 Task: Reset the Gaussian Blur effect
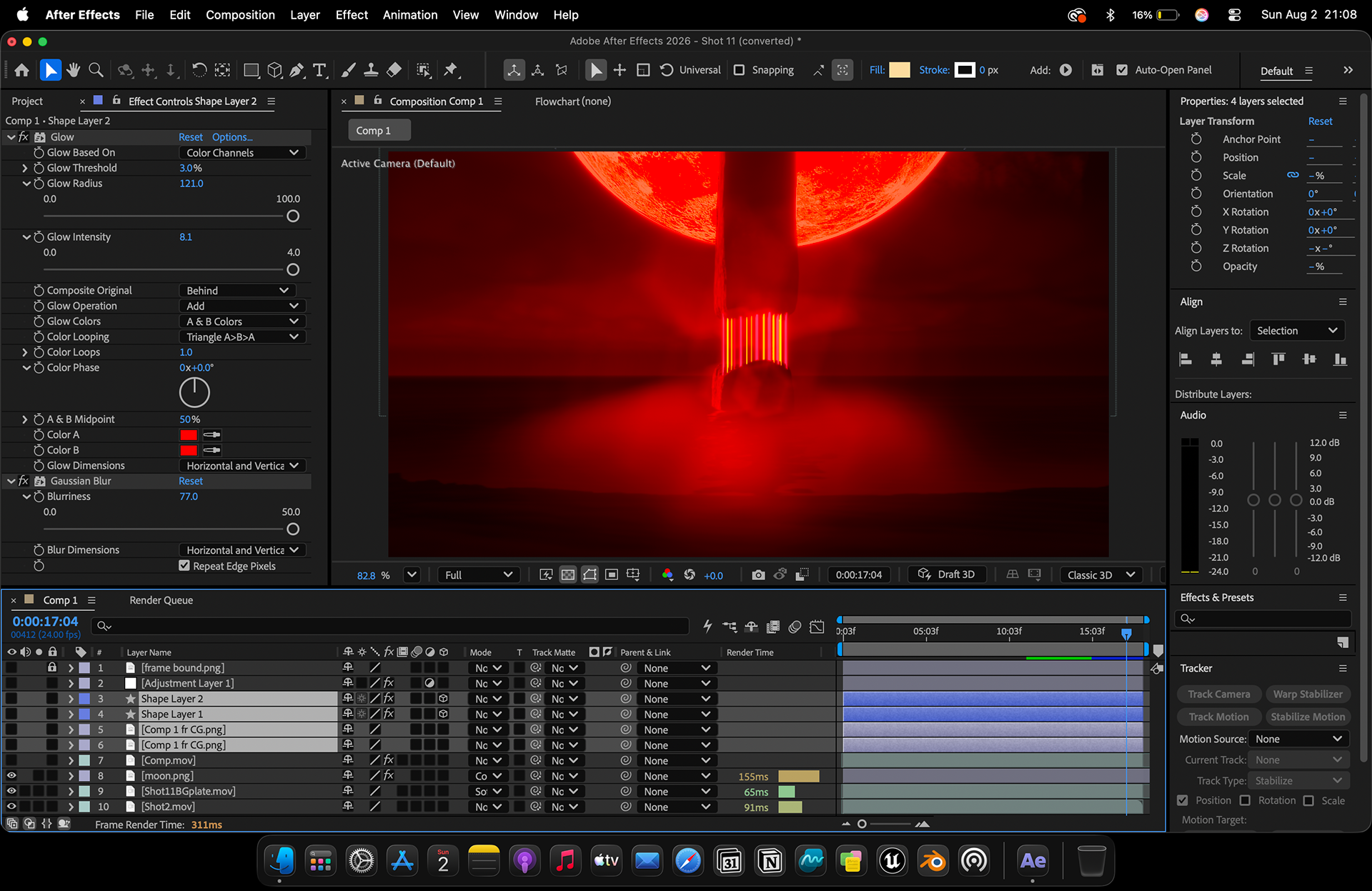[191, 482]
